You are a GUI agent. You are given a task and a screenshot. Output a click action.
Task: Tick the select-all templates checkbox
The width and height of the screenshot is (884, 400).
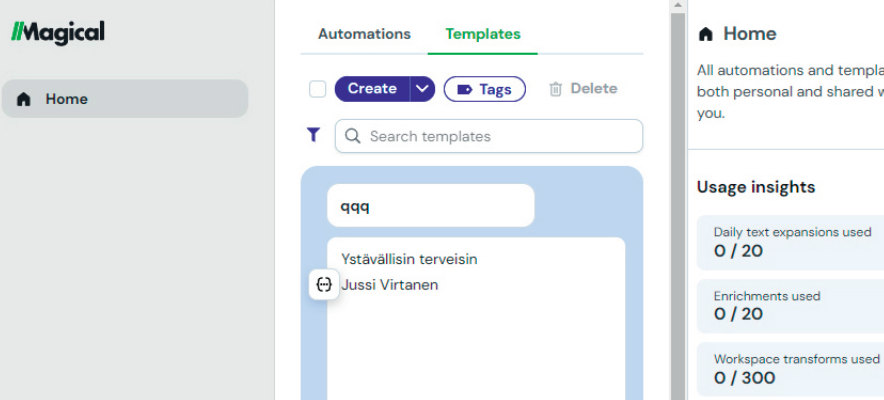[x=318, y=89]
